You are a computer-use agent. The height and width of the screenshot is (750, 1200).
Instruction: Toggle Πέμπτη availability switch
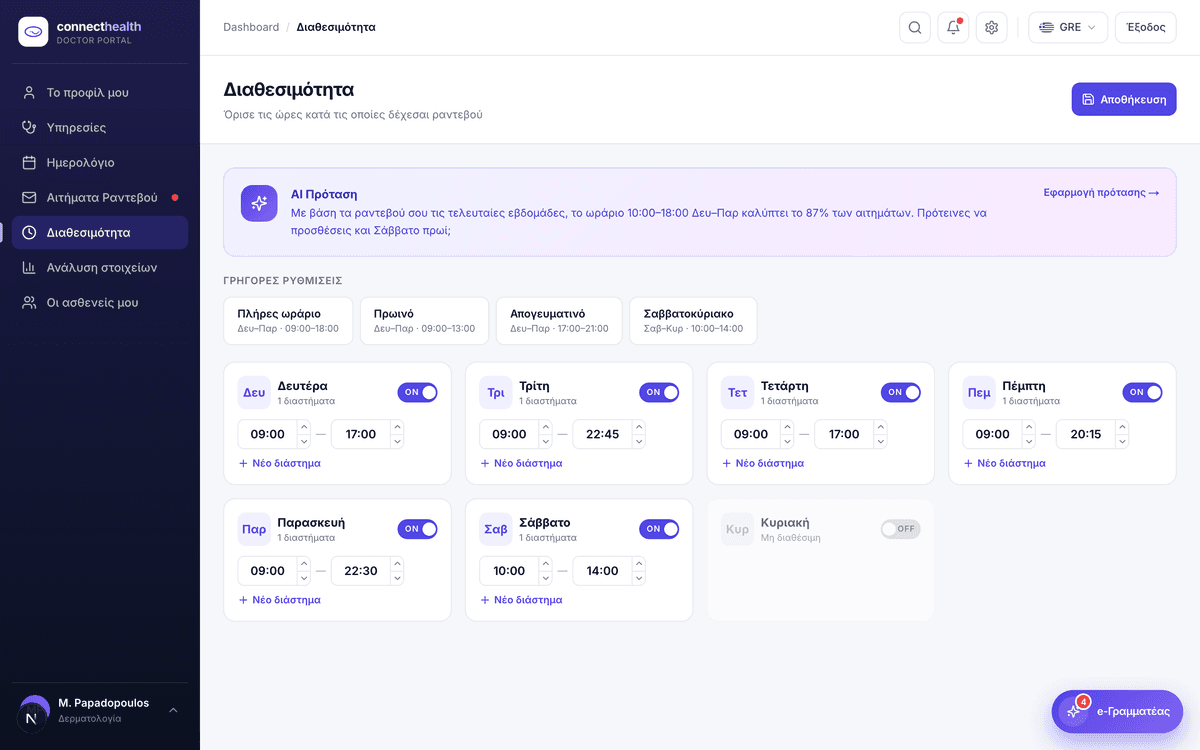[1143, 392]
